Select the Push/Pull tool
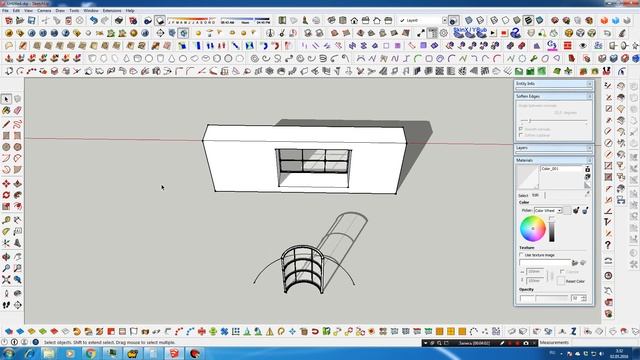The image size is (640, 360). coord(18,184)
